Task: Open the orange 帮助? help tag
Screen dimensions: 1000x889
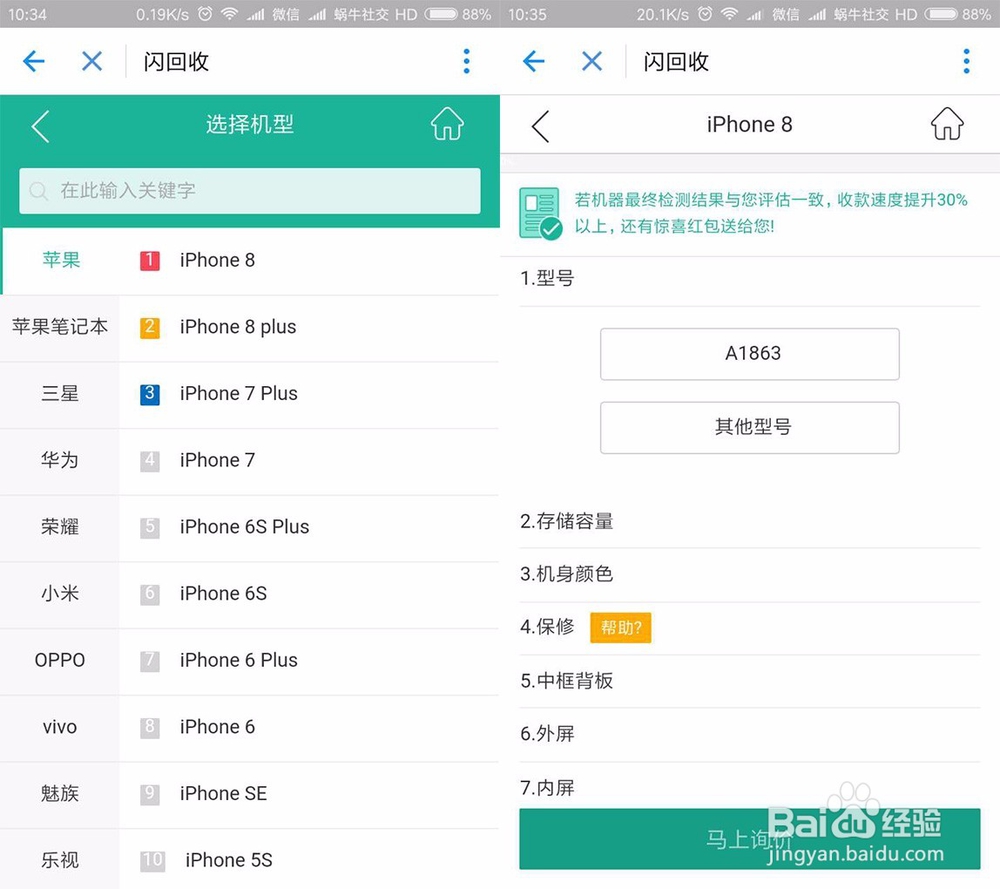Action: click(x=621, y=628)
